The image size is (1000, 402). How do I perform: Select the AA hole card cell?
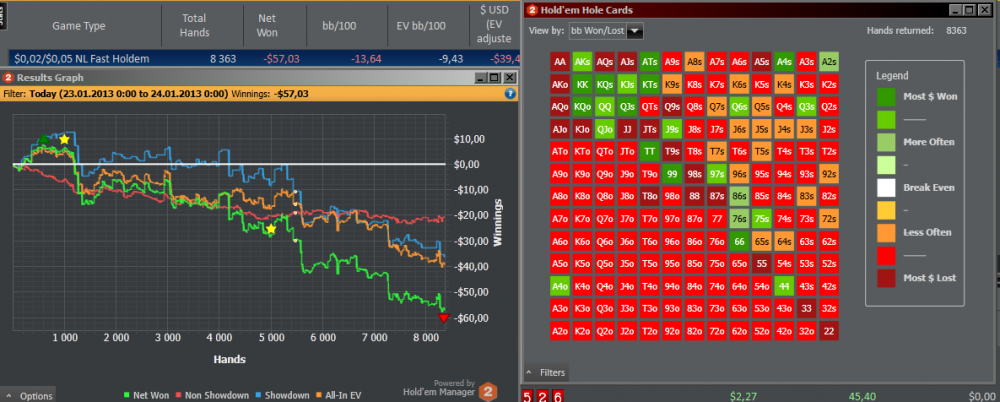[559, 61]
